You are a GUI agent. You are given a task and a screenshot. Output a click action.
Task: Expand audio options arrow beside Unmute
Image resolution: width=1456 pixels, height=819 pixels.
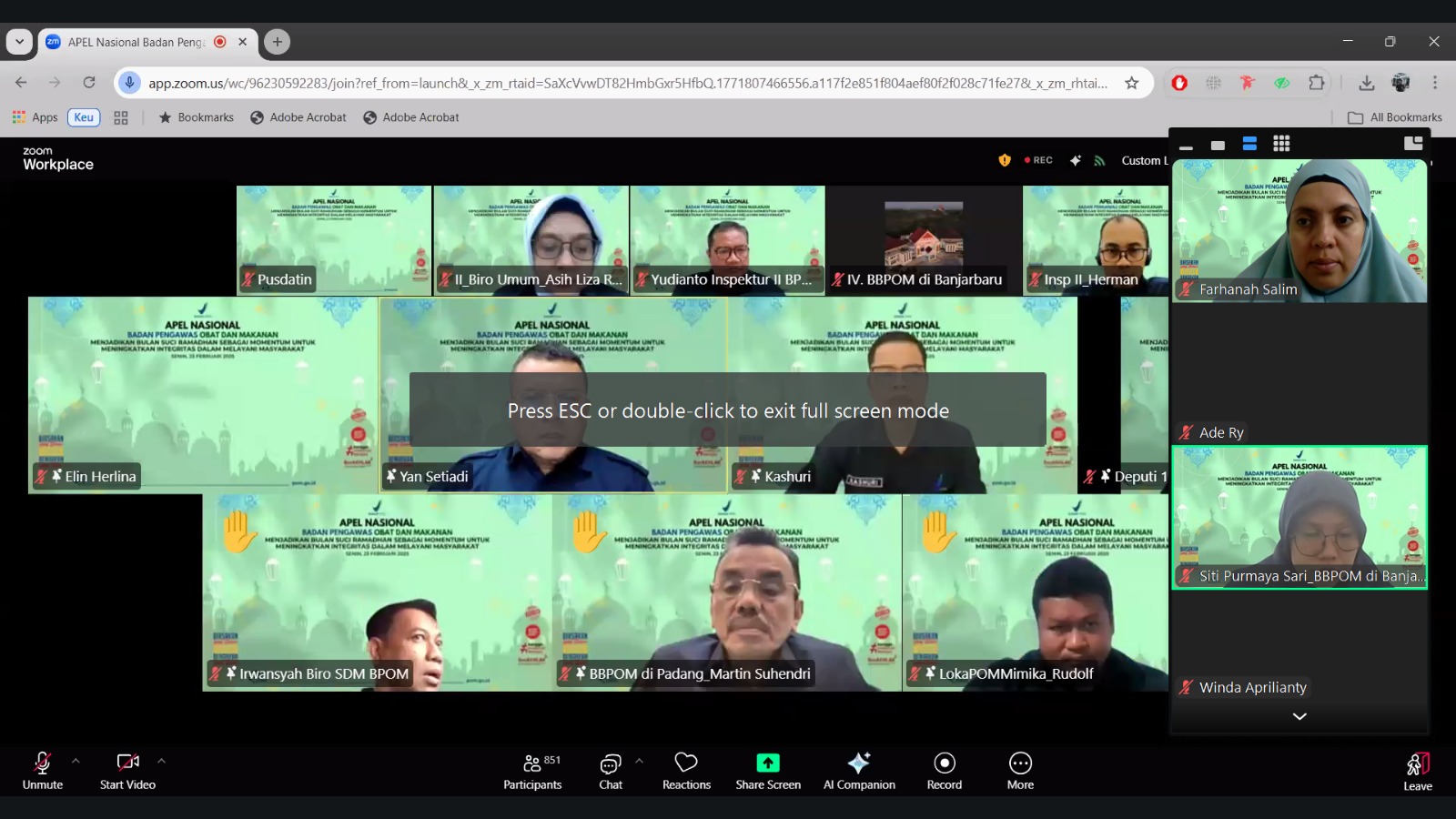(76, 761)
